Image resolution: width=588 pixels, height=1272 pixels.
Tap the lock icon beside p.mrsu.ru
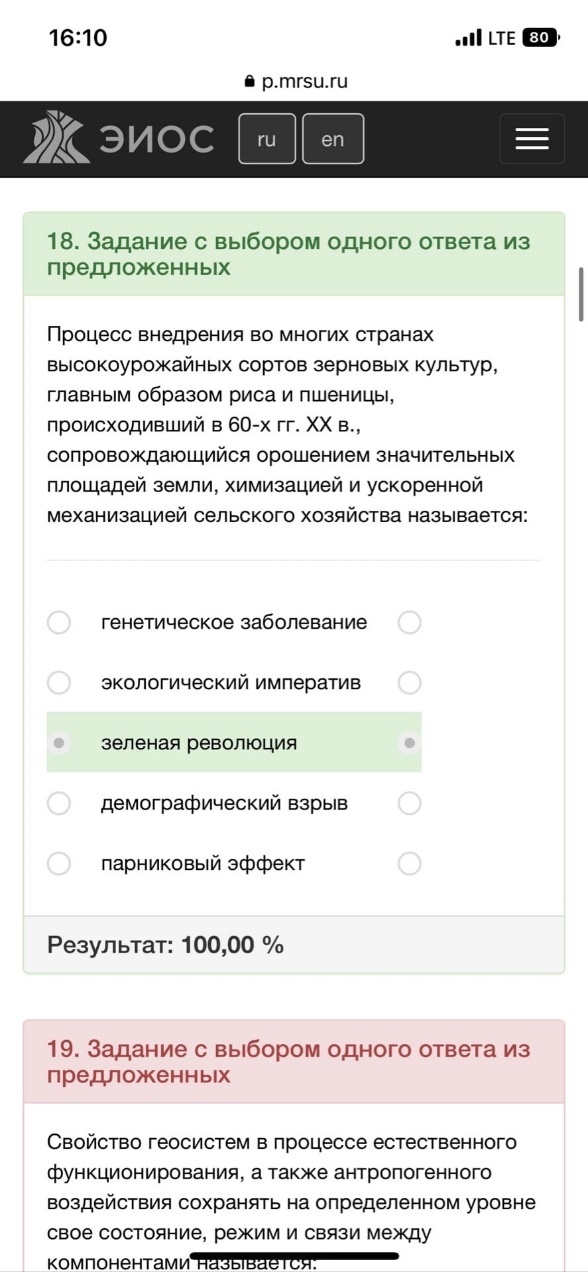[249, 82]
